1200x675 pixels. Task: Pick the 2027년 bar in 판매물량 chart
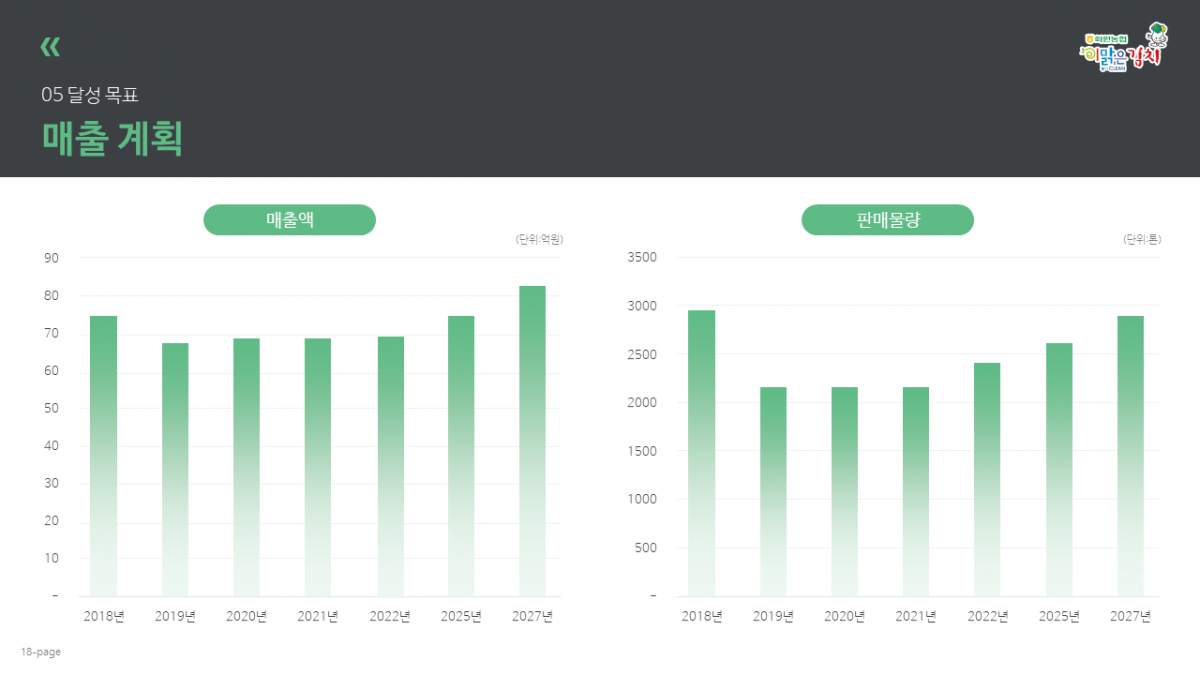click(x=1130, y=455)
